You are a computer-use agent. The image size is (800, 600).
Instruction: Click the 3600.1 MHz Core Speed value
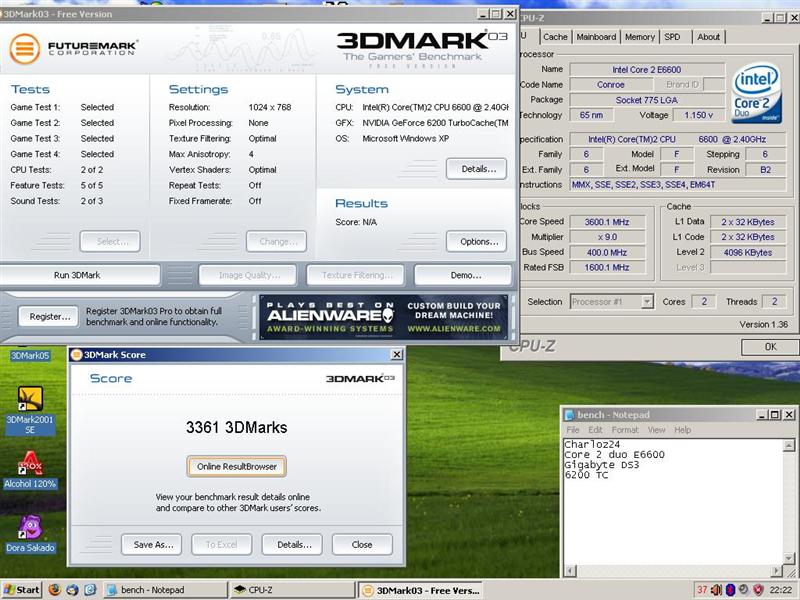[x=607, y=222]
